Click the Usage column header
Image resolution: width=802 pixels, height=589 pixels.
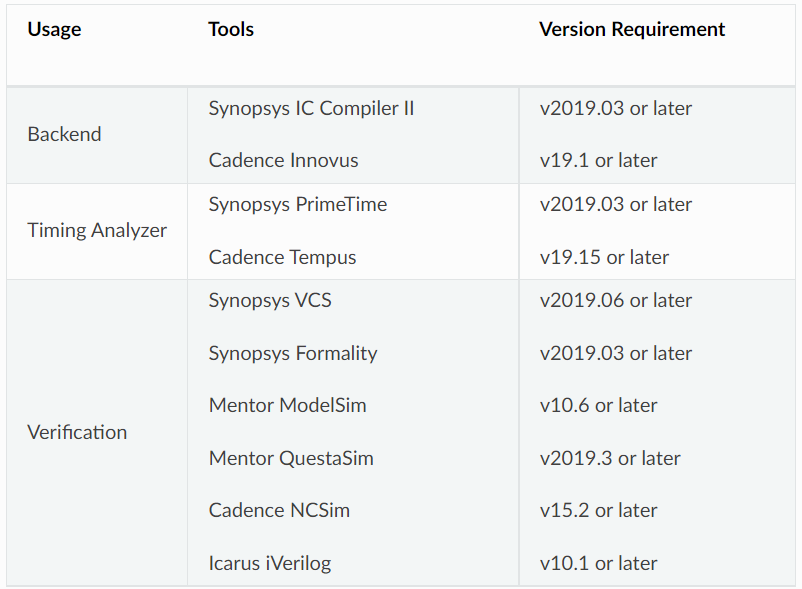pyautogui.click(x=54, y=30)
